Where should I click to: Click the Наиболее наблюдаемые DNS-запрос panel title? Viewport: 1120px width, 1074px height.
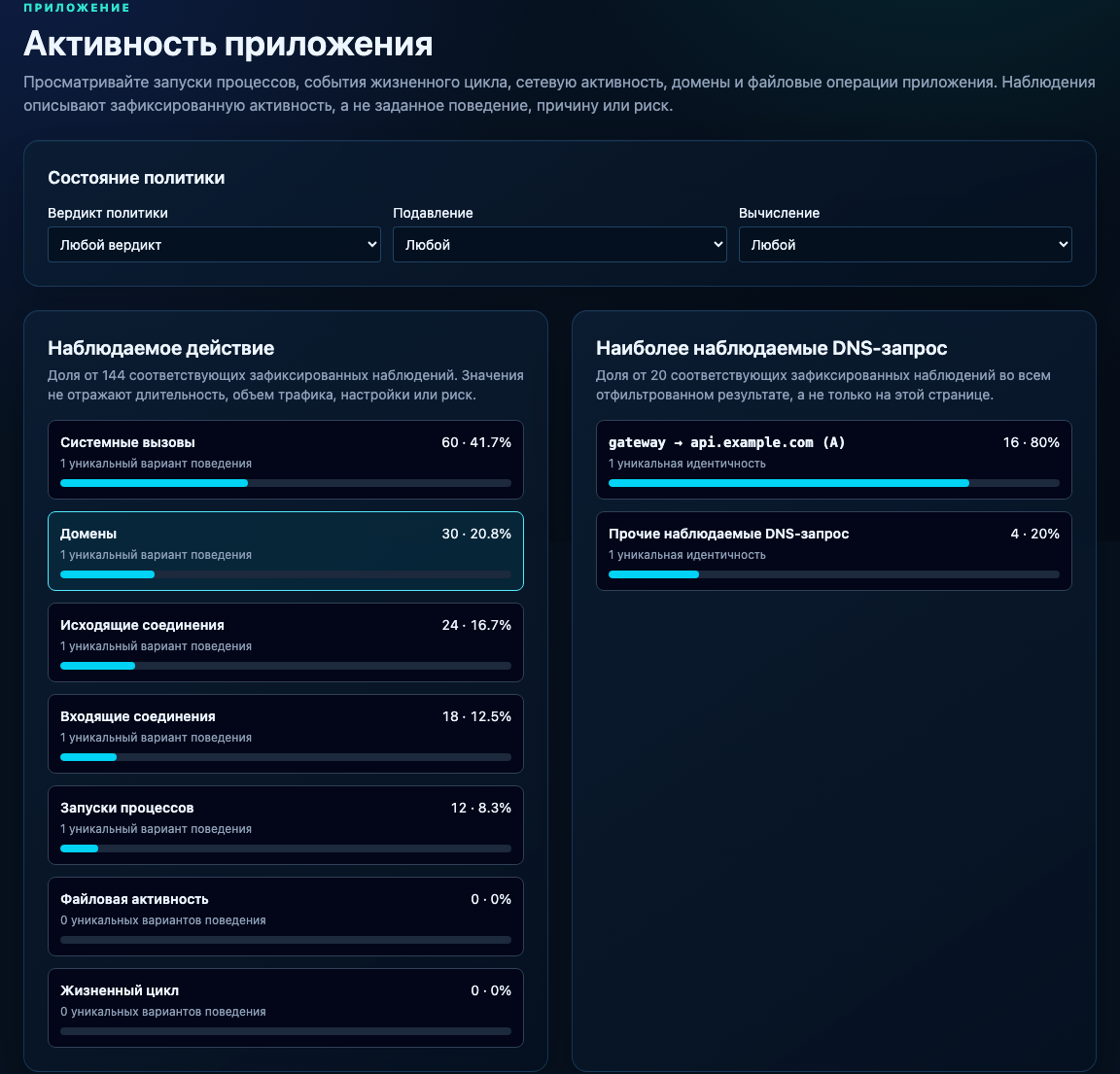pyautogui.click(x=771, y=349)
